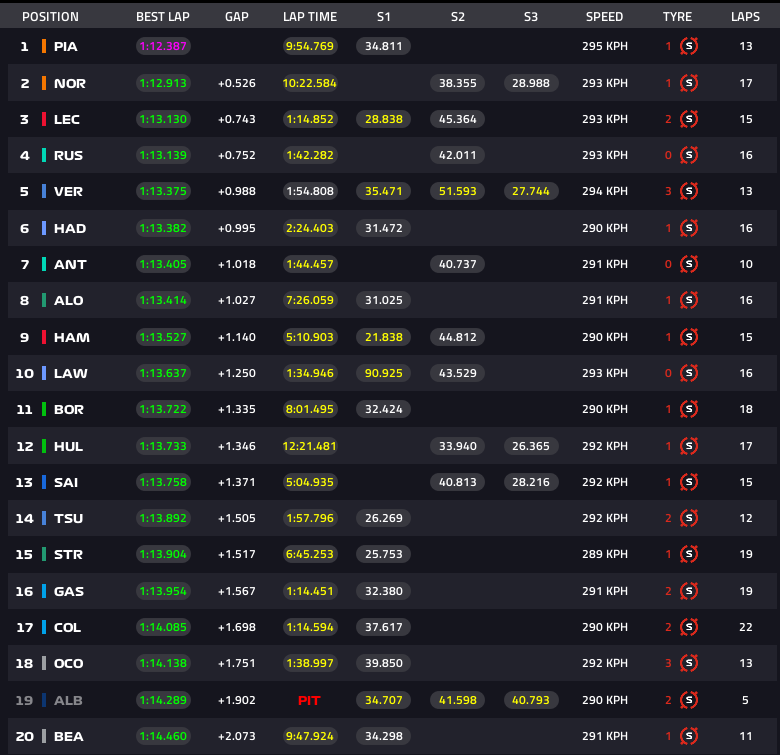Click COL's lap time 1:14.594
Screen dimensions: 780x755
[310, 627]
